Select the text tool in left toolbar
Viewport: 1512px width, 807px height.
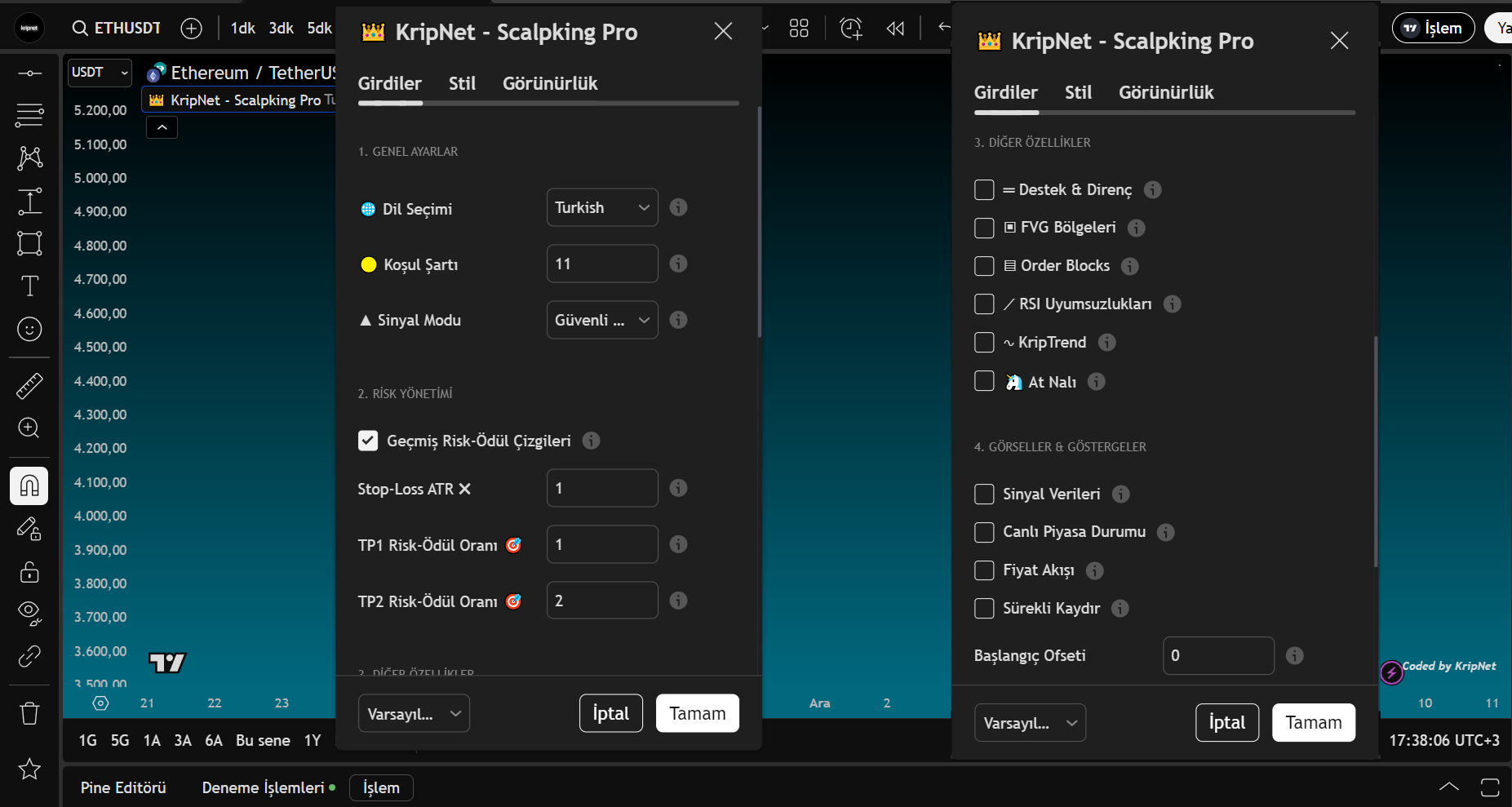coord(29,286)
